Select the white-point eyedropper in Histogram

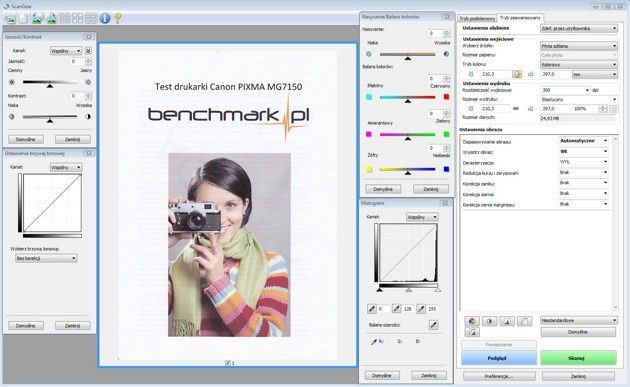[x=421, y=309]
